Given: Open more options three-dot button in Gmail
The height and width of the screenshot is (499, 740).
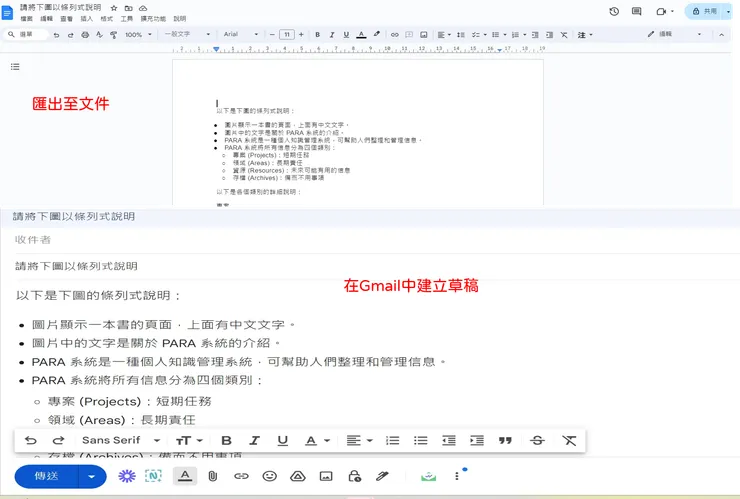Looking at the screenshot, I should [457, 476].
